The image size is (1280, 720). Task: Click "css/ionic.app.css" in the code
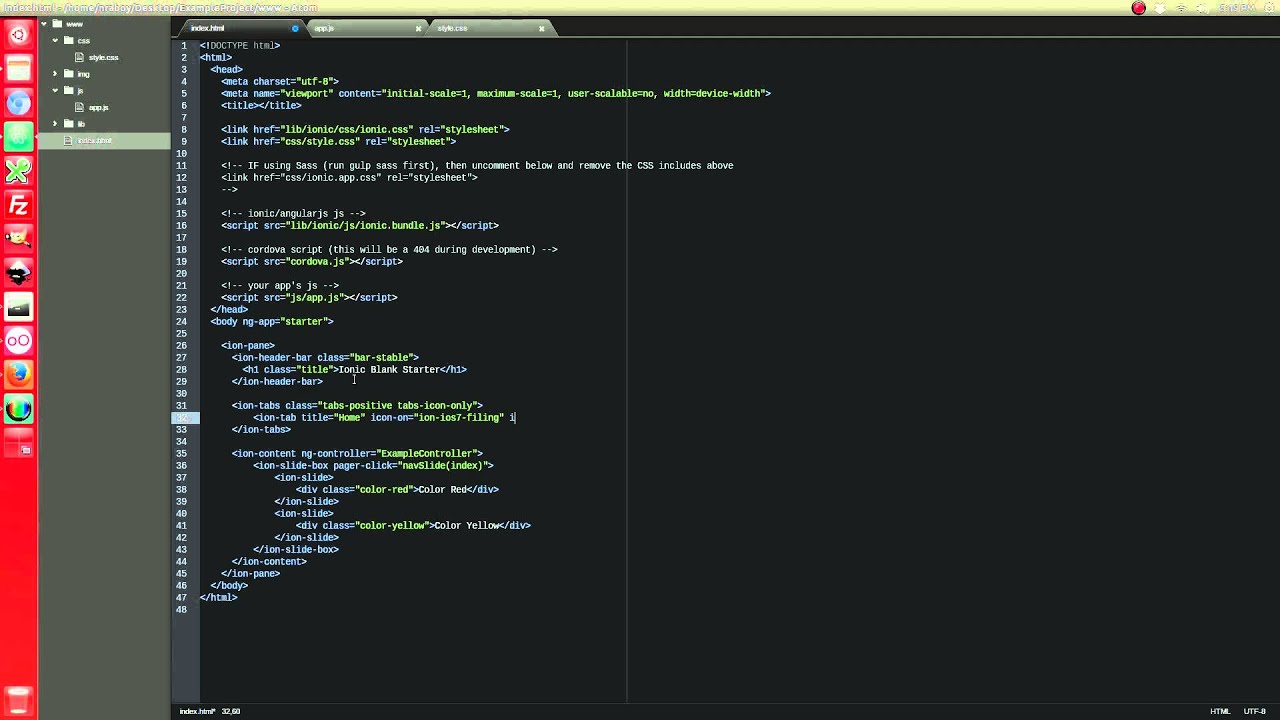click(x=330, y=178)
